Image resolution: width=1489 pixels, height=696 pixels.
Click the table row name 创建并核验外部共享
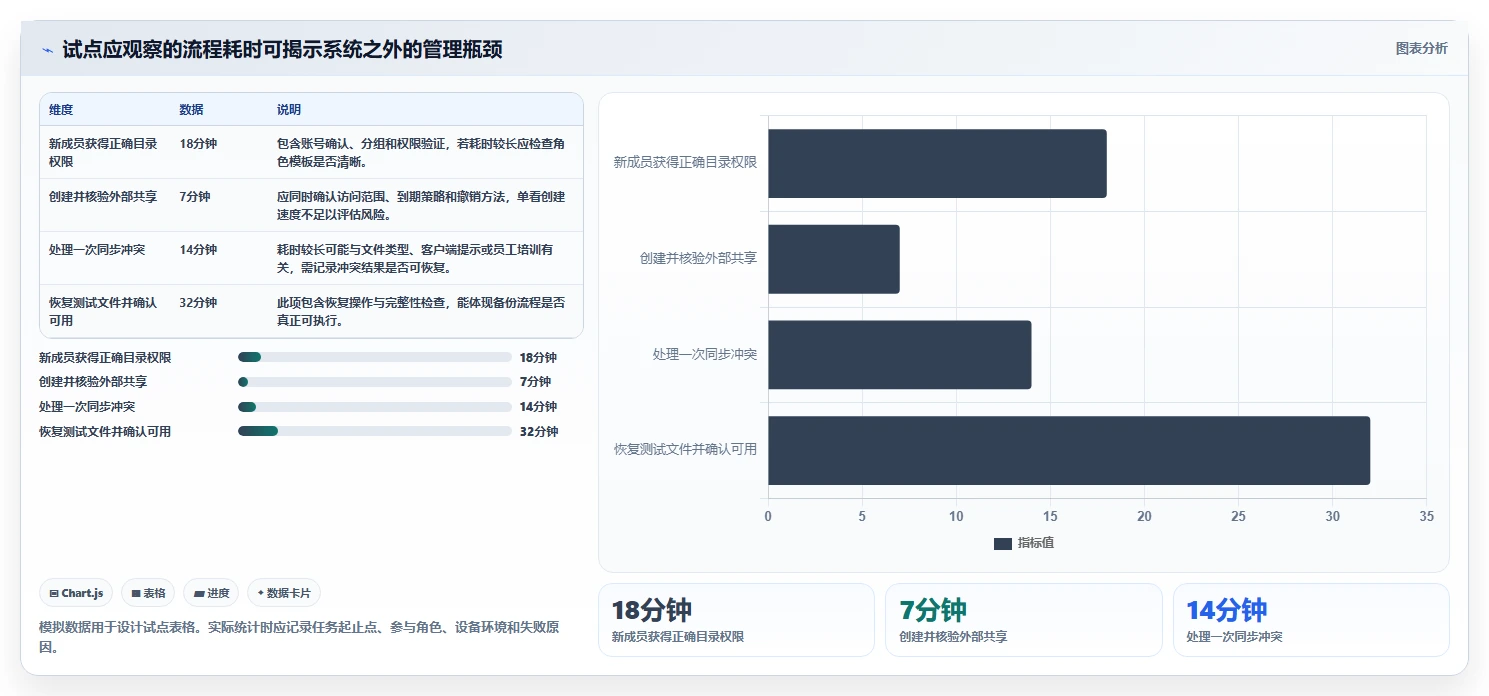(103, 197)
